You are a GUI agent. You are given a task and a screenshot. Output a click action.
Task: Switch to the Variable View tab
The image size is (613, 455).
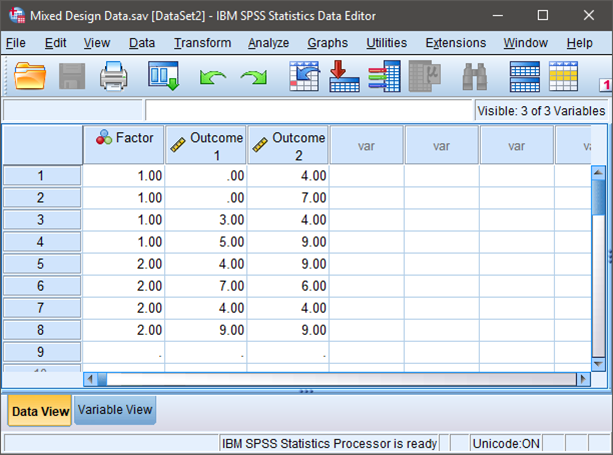click(115, 410)
